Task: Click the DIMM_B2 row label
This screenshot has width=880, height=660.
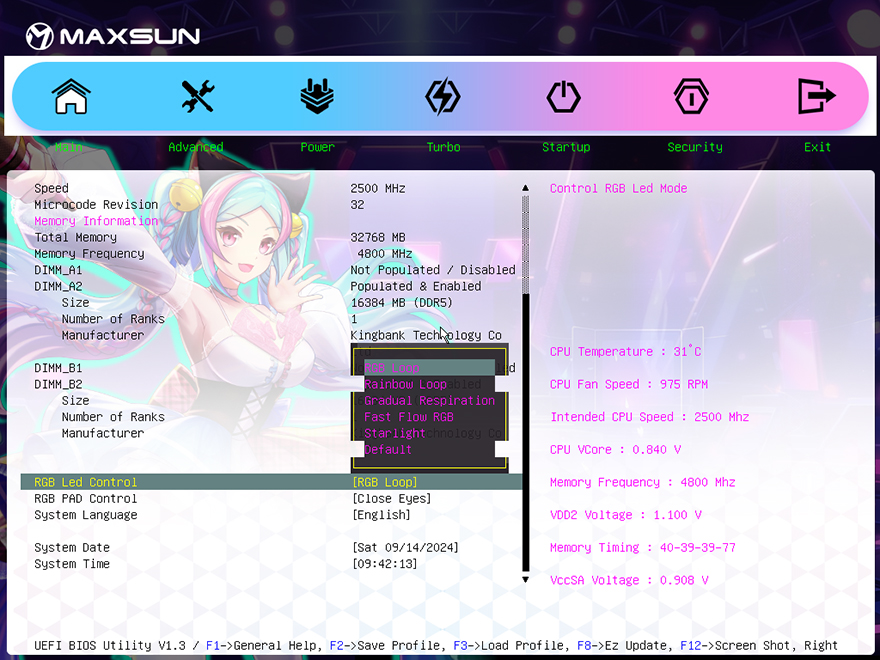Action: [58, 384]
